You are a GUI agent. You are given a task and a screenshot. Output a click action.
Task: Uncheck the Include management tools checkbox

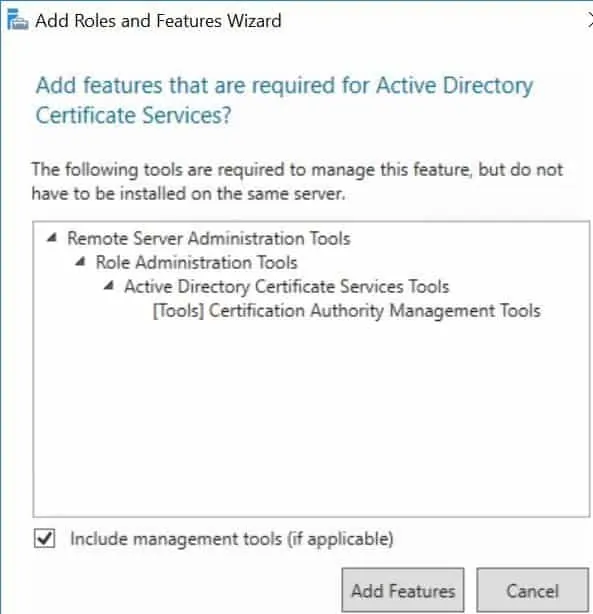click(45, 538)
